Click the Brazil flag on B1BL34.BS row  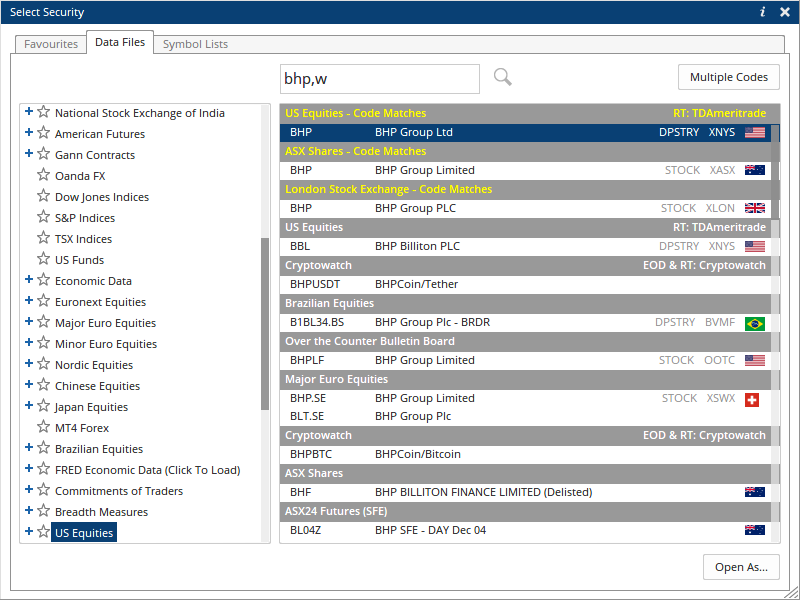click(755, 323)
